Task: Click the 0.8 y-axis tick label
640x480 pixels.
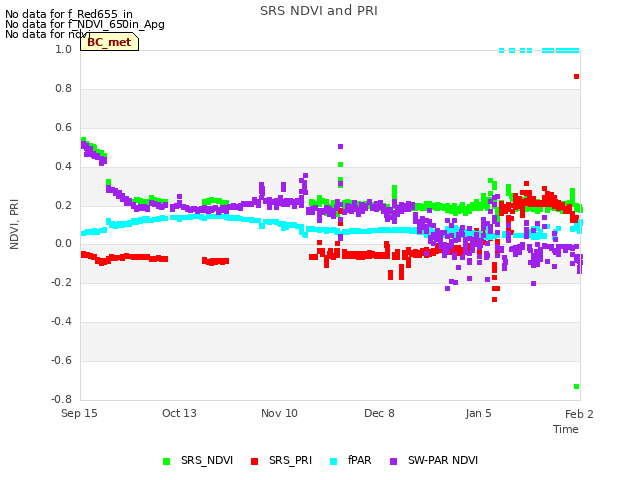Action: [x=63, y=88]
